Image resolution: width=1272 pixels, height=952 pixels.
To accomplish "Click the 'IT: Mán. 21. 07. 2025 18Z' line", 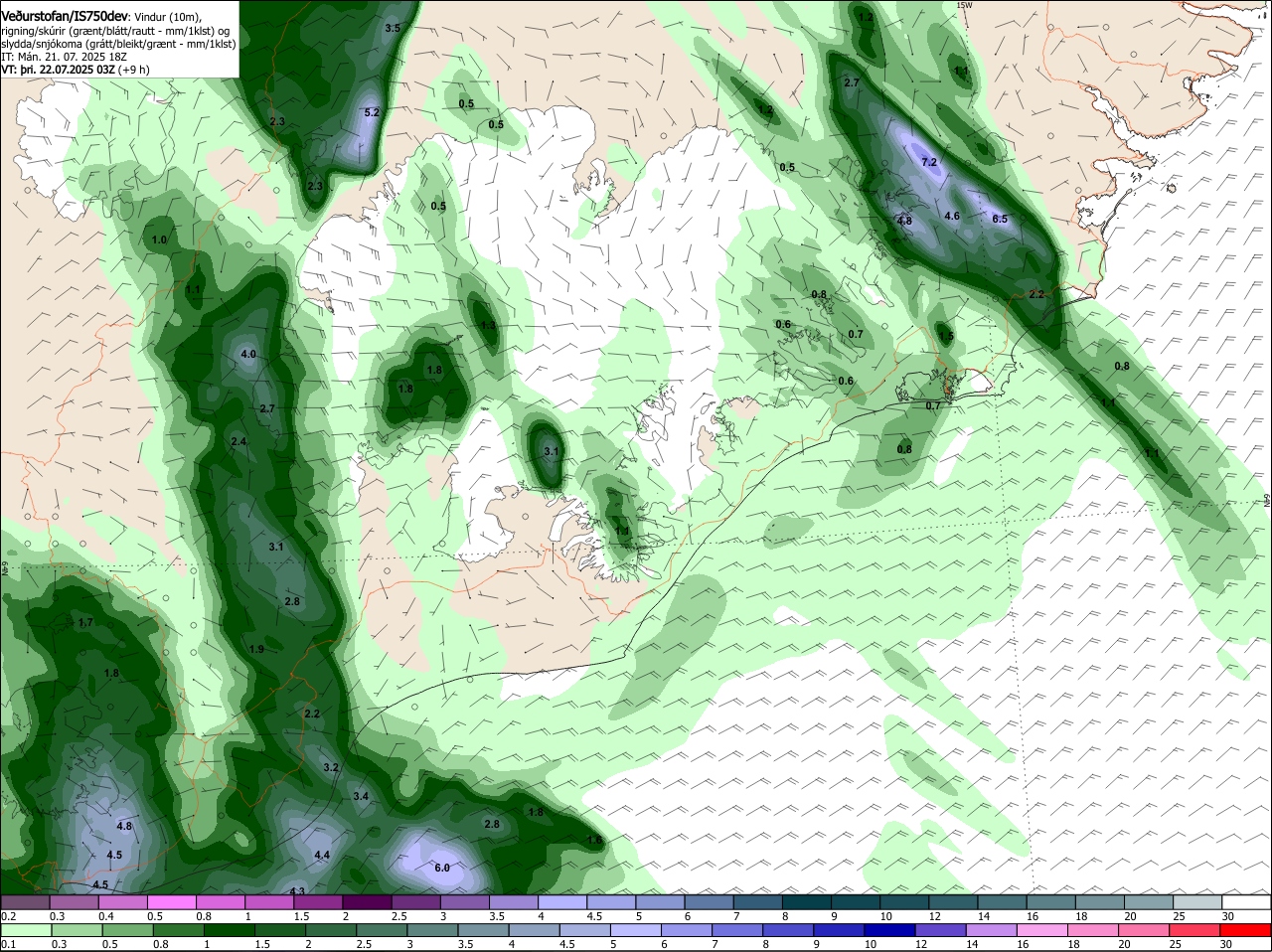I will click(x=64, y=57).
